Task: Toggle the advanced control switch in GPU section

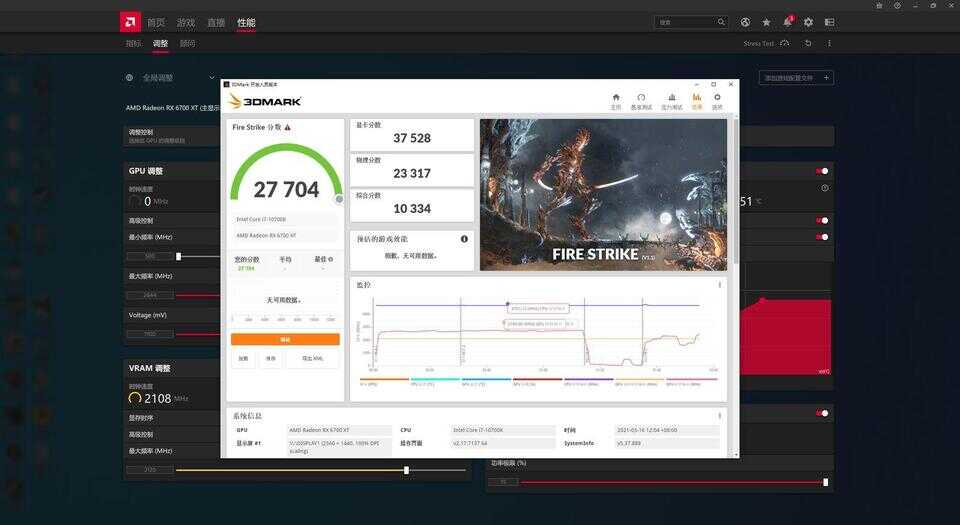Action: [x=822, y=220]
